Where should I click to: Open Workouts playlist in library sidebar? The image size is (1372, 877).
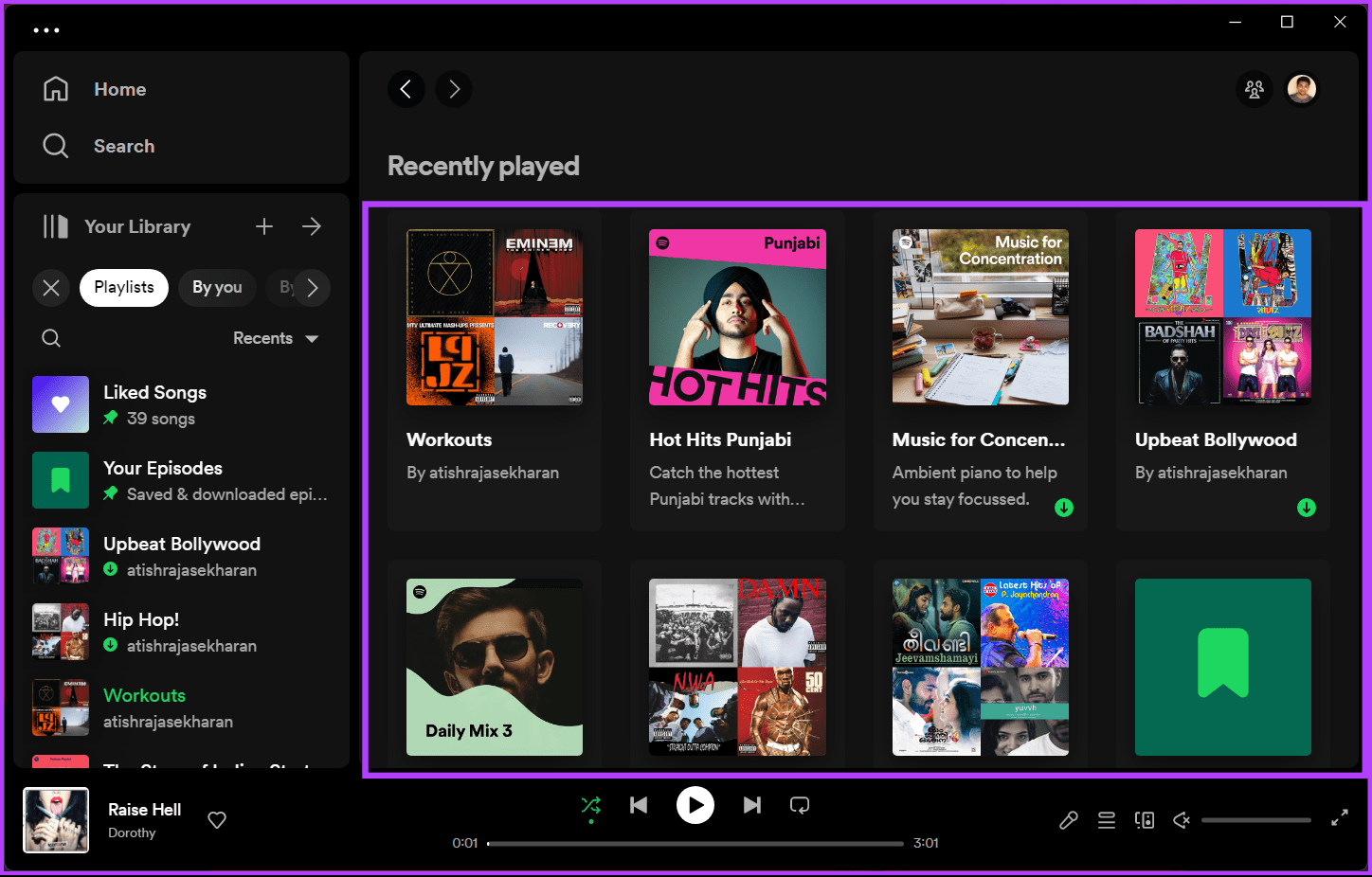pyautogui.click(x=180, y=707)
